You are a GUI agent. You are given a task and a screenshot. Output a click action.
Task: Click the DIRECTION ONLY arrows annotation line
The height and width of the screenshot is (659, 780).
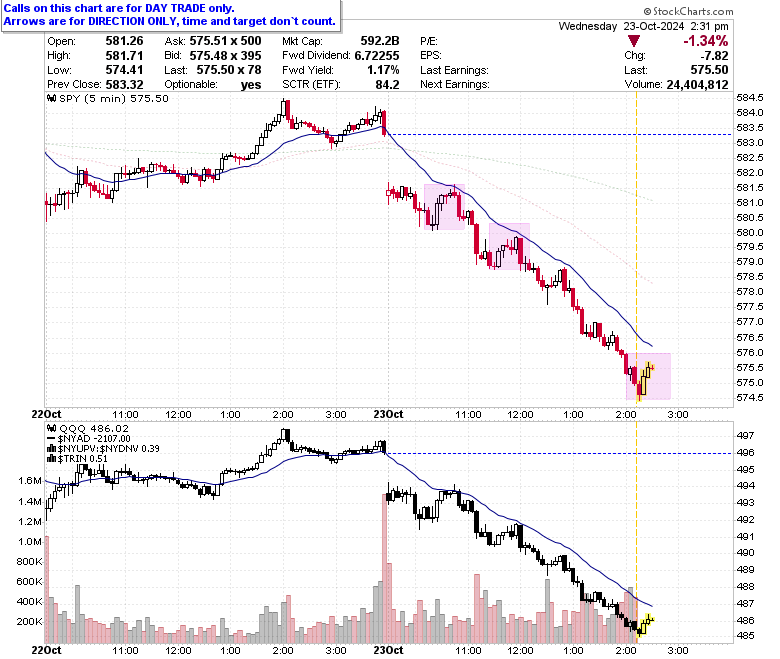[x=170, y=21]
